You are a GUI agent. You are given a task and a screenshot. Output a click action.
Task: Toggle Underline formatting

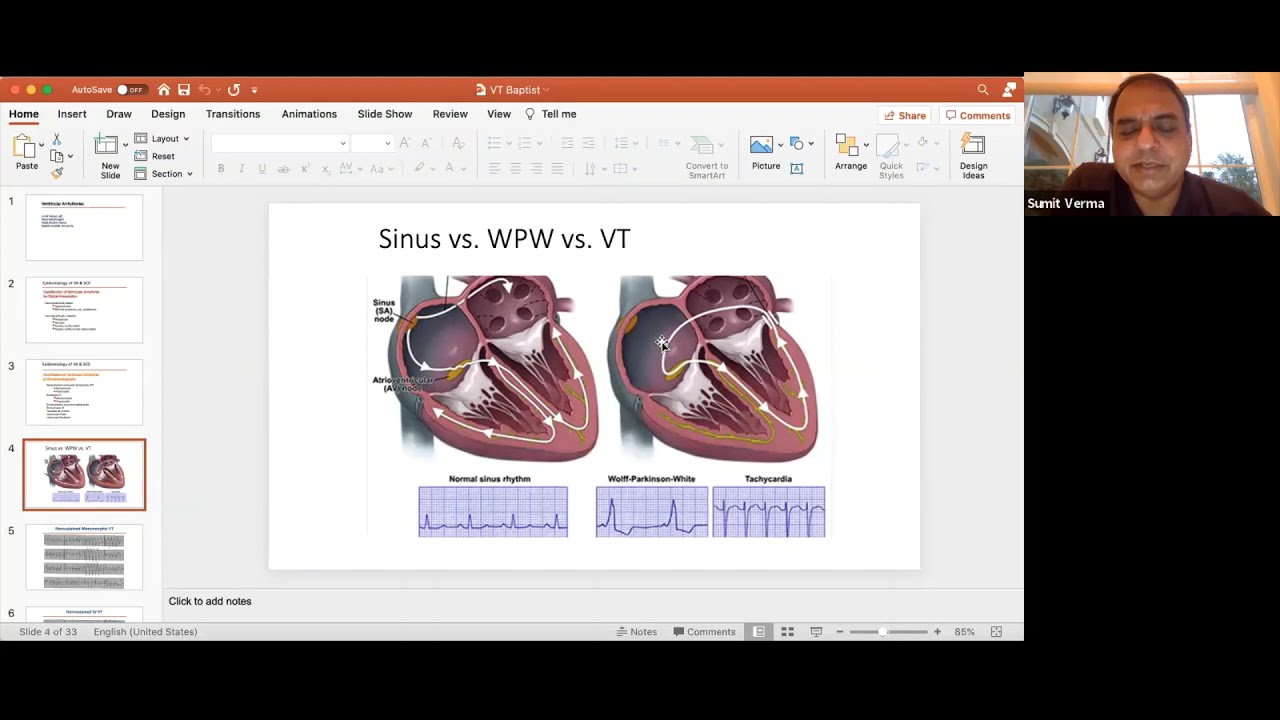[x=262, y=168]
